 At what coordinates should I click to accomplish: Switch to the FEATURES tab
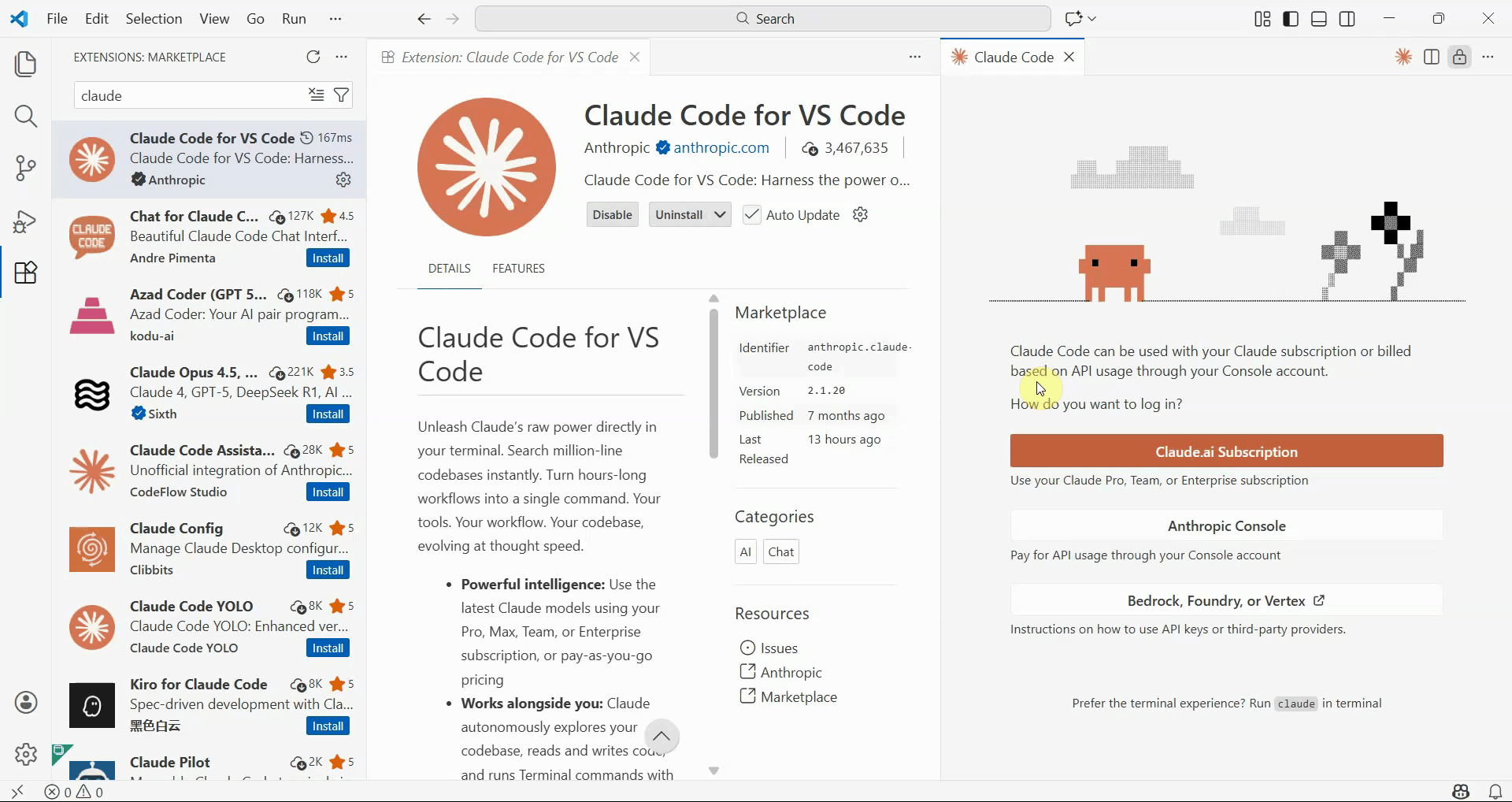[518, 268]
